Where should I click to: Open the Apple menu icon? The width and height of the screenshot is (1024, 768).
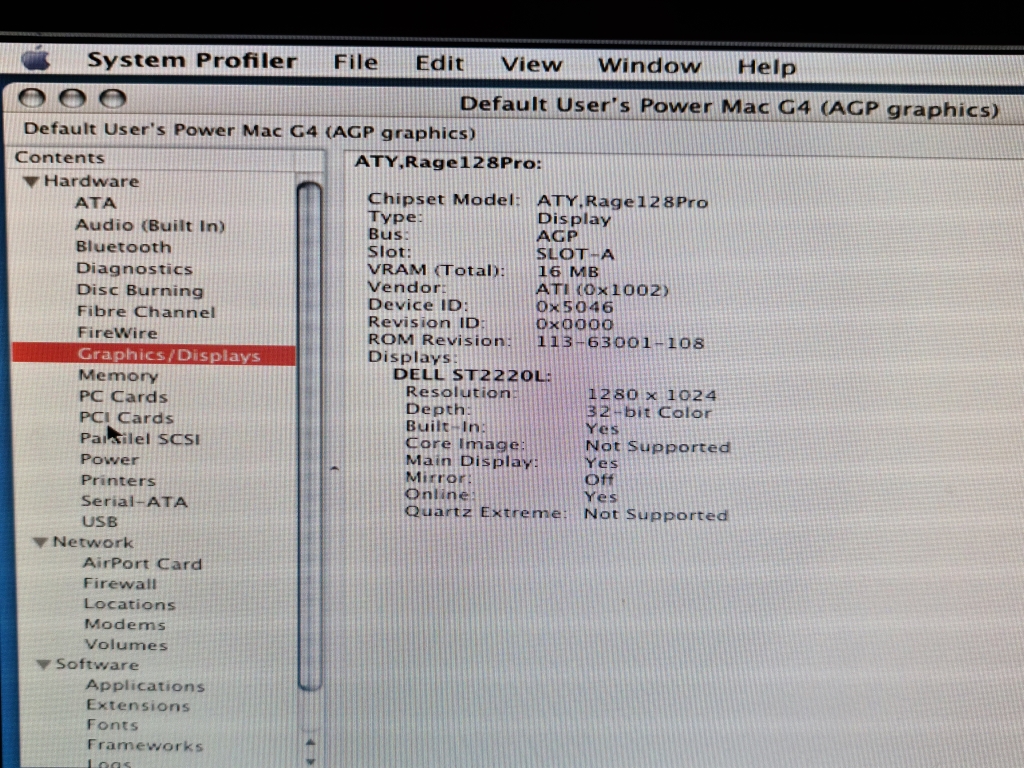[x=36, y=58]
